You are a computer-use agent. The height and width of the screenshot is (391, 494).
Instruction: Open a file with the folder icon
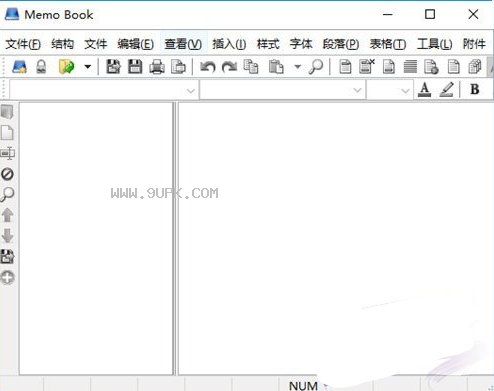tap(66, 67)
